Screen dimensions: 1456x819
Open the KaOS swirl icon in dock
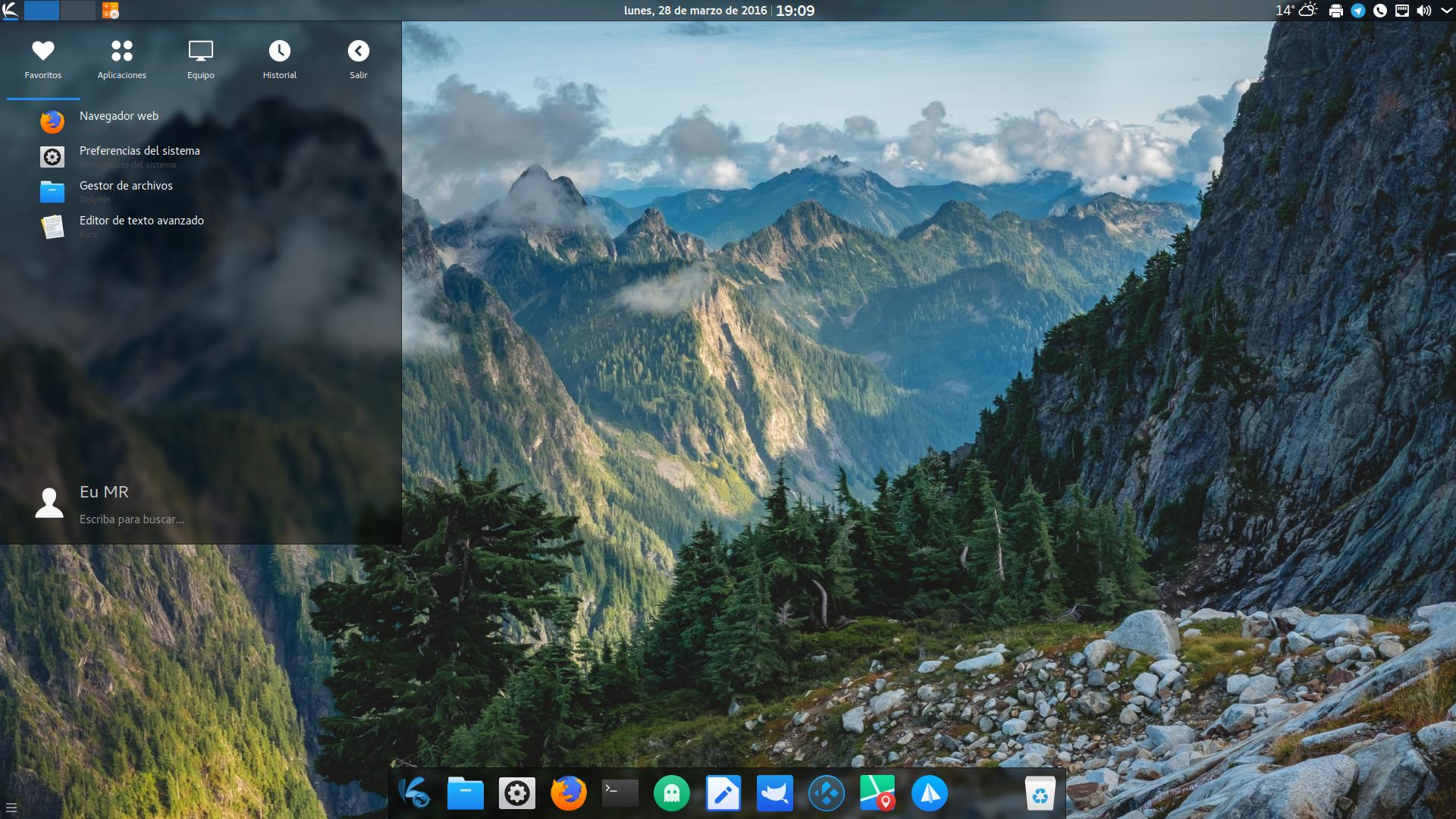tap(414, 793)
